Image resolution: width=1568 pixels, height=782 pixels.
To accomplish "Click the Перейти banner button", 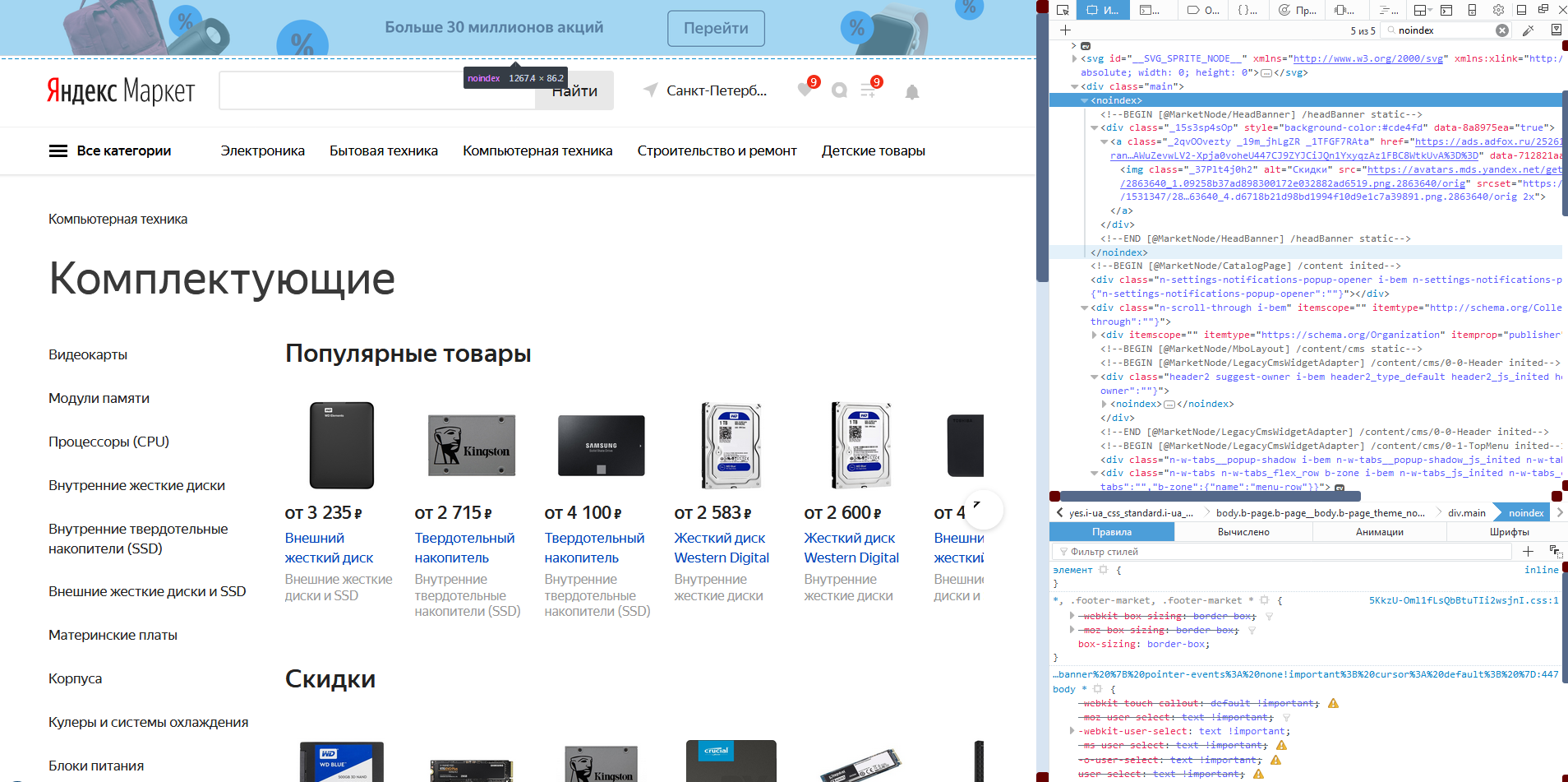I will point(716,28).
